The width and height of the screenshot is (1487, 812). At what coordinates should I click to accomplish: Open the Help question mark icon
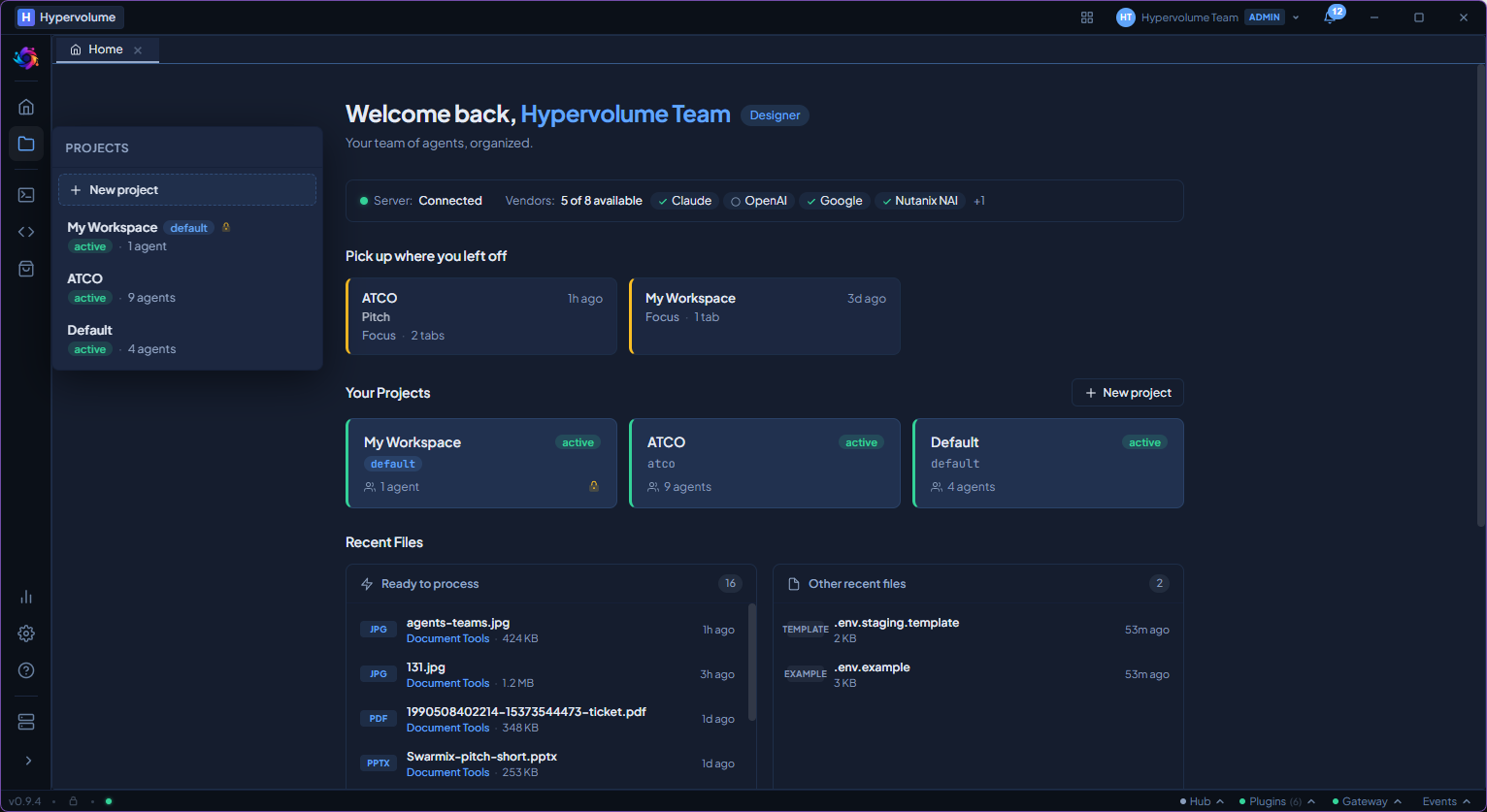26,670
